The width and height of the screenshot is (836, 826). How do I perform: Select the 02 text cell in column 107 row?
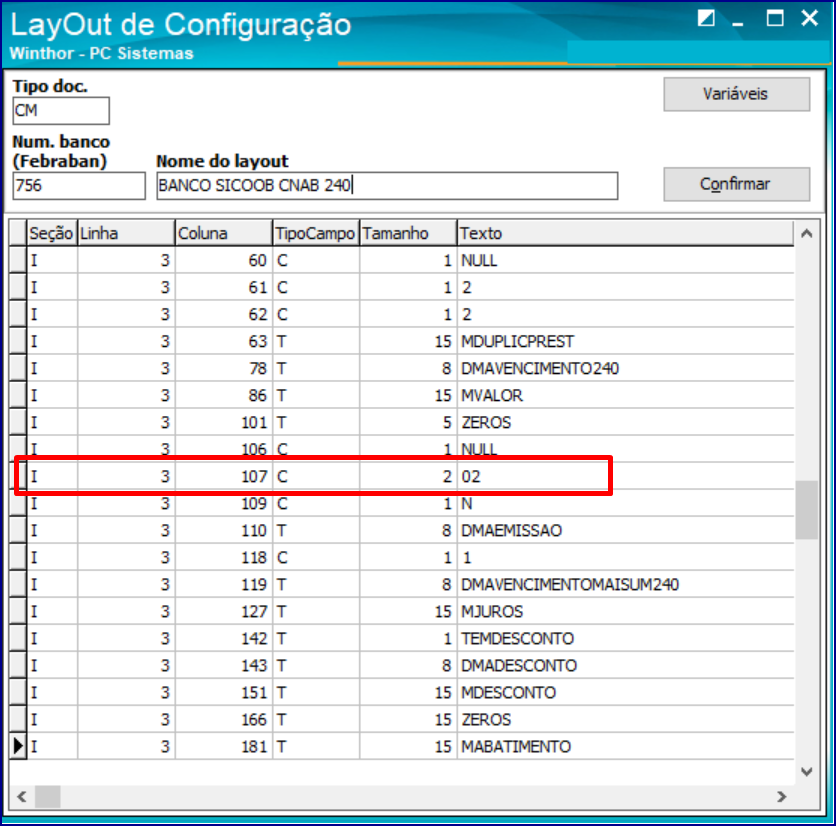625,476
